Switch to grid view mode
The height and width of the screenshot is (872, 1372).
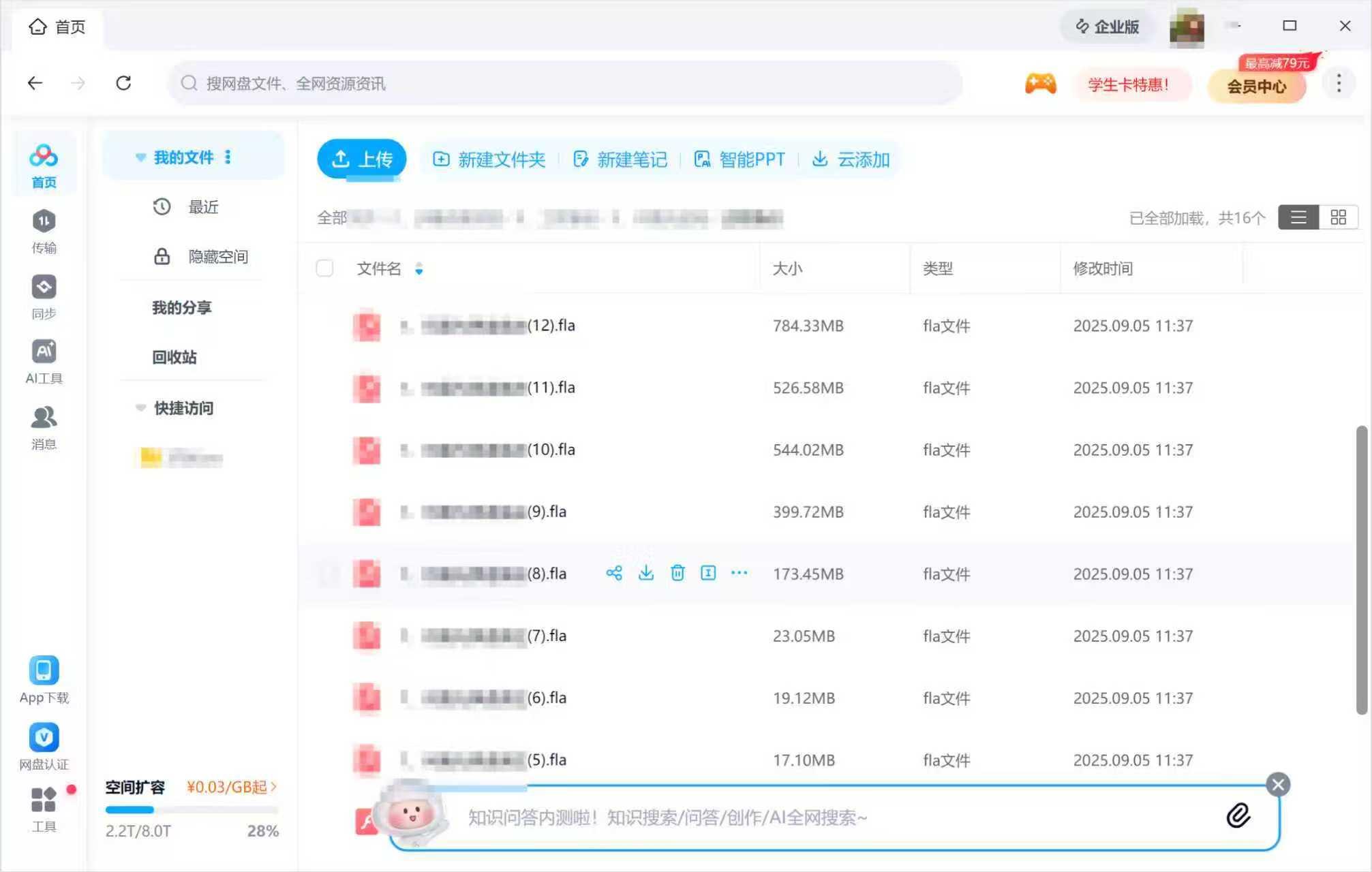coord(1338,217)
